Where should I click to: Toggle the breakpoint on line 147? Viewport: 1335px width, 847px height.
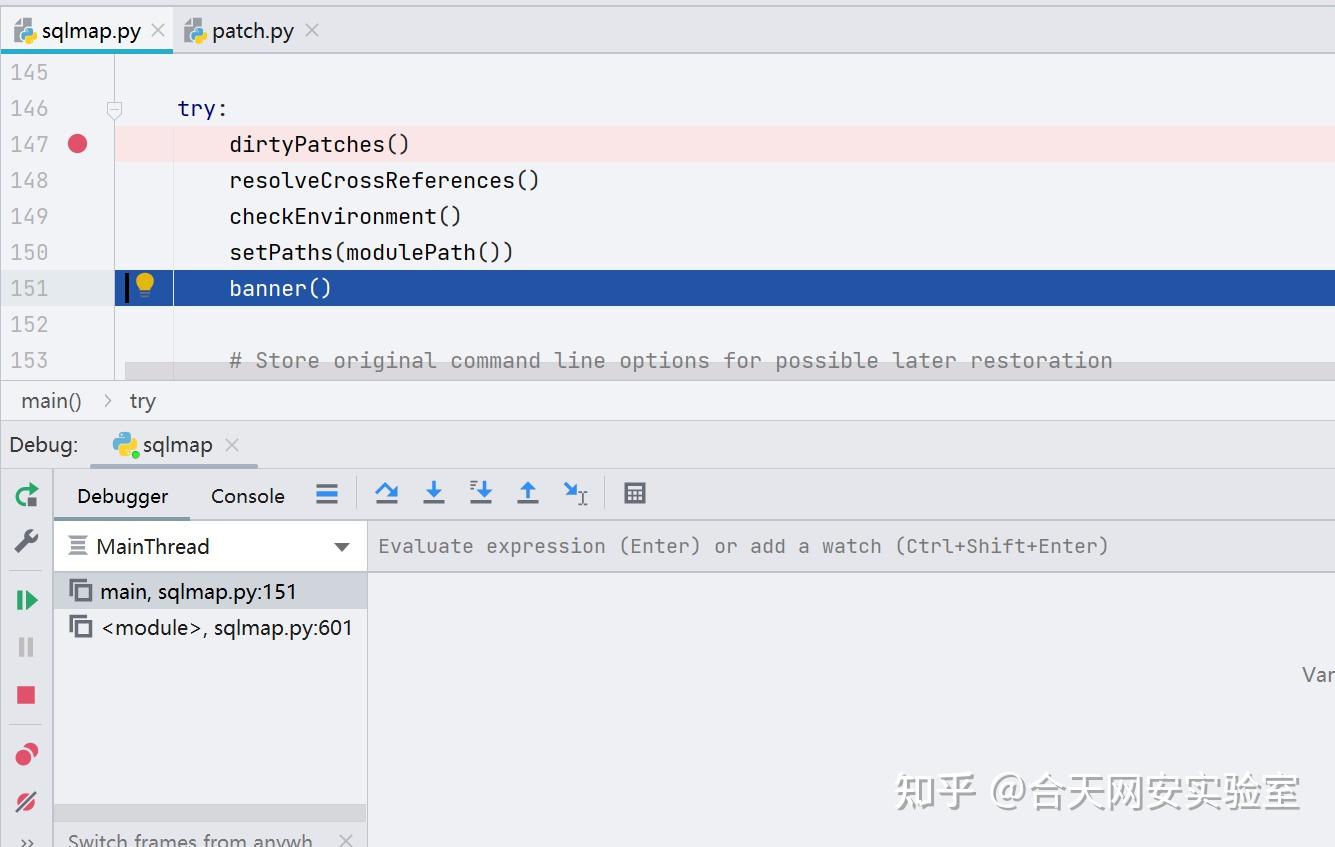[77, 144]
